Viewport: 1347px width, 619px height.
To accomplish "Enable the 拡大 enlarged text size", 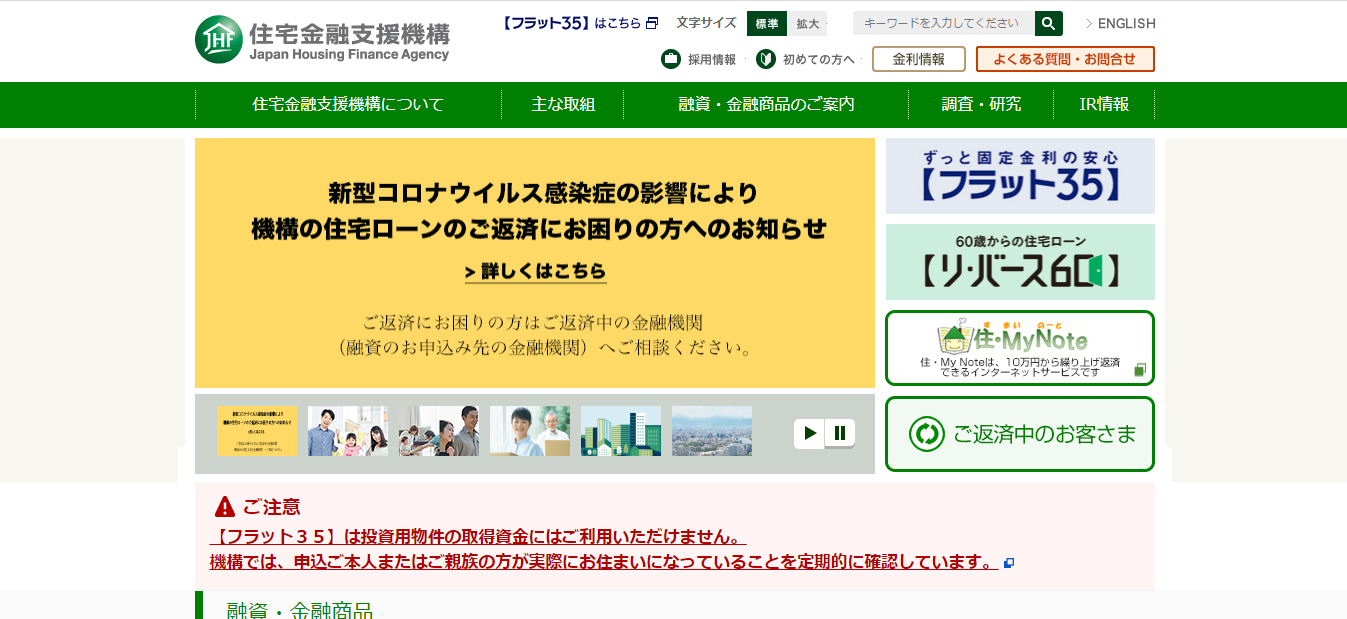I will (x=806, y=23).
